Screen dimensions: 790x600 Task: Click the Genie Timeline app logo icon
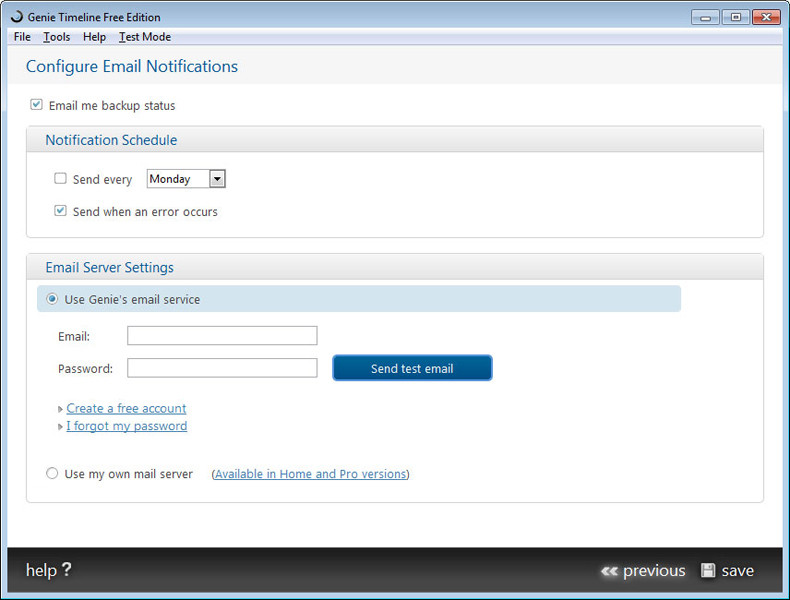(17, 17)
